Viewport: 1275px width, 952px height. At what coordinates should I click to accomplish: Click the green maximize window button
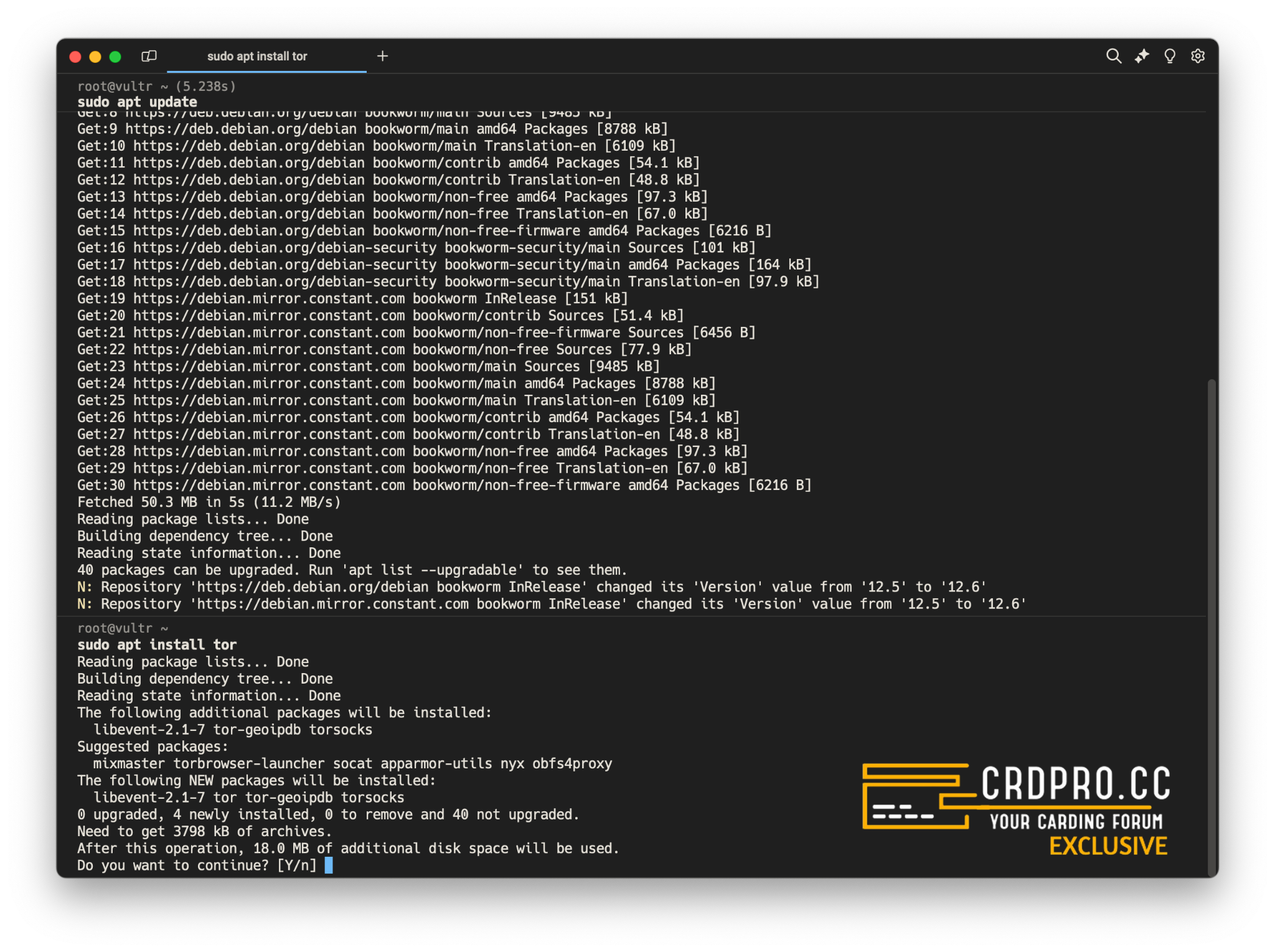[115, 57]
